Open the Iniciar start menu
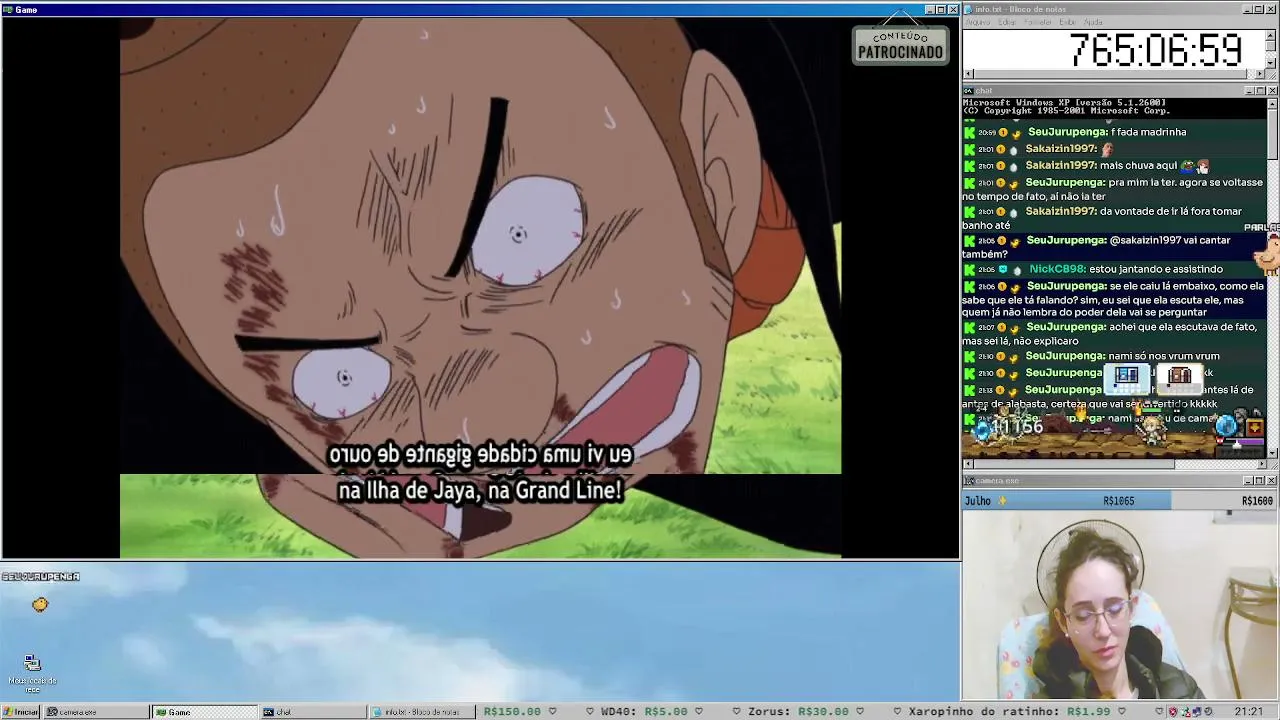Image resolution: width=1280 pixels, height=720 pixels. click(21, 712)
